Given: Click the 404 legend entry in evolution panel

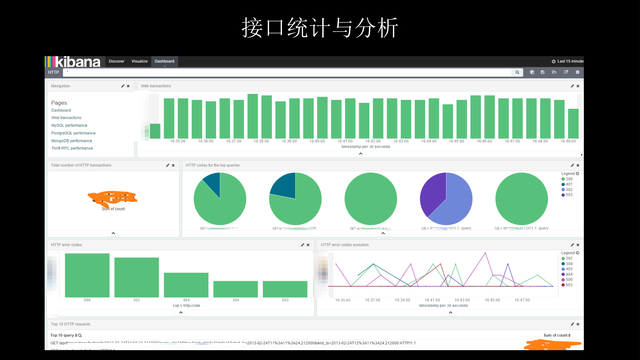Looking at the screenshot, I should pos(567,274).
